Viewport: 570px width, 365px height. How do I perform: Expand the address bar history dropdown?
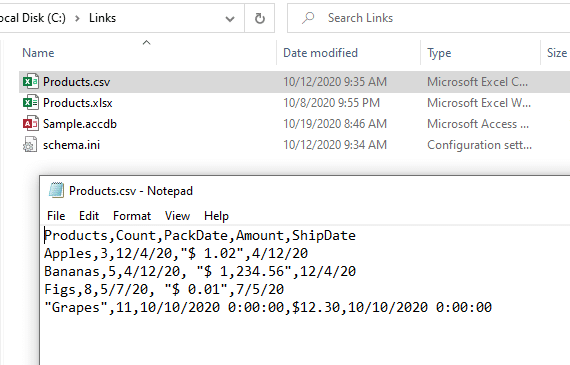pos(230,19)
